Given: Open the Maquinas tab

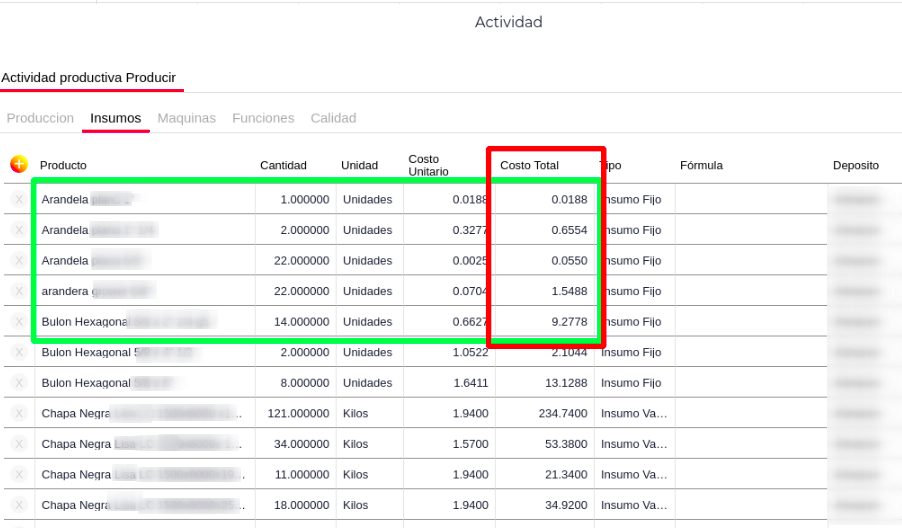Looking at the screenshot, I should (186, 118).
